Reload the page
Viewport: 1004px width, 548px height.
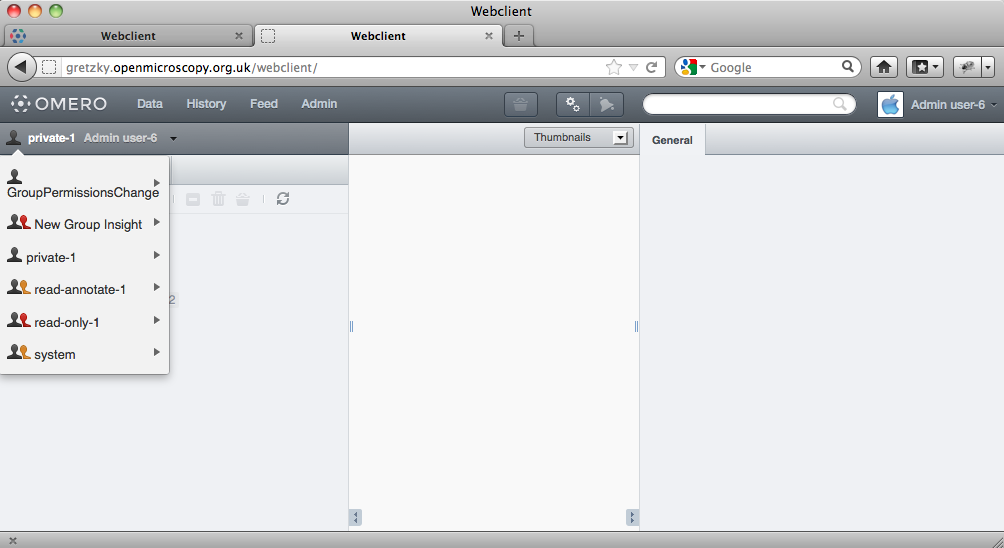(x=652, y=67)
